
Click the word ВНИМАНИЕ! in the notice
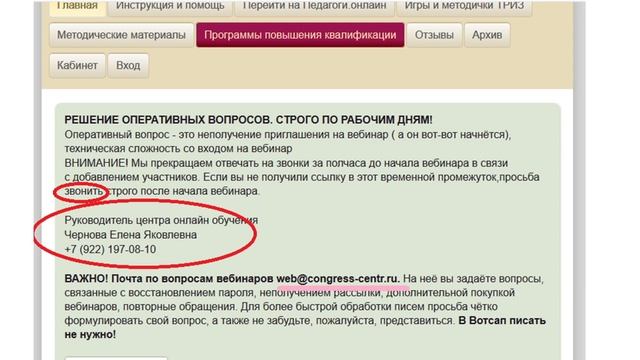[96, 163]
